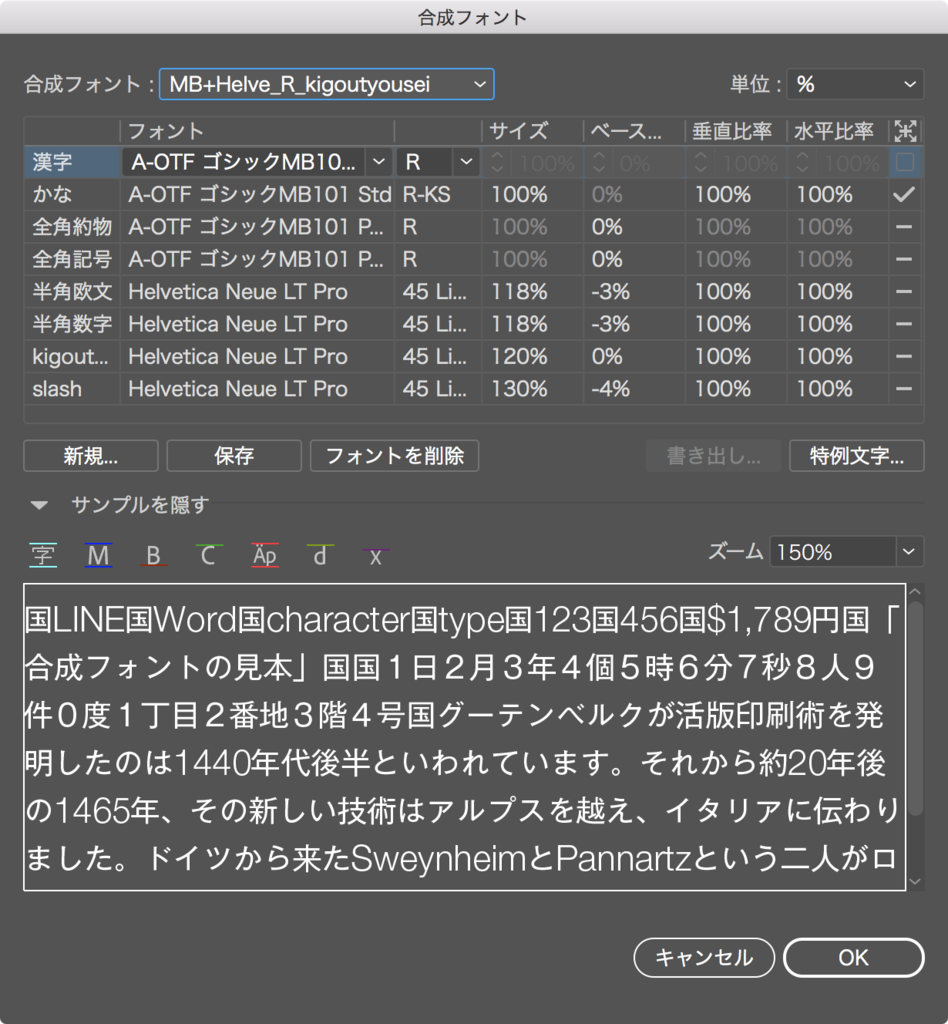948x1024 pixels.
Task: Cancel with the キャンセル button
Action: click(704, 957)
